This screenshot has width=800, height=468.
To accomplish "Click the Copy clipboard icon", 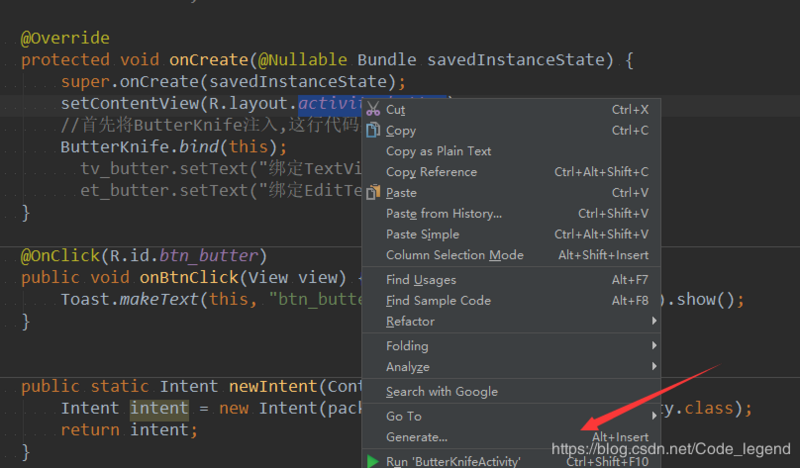I will tap(373, 130).
